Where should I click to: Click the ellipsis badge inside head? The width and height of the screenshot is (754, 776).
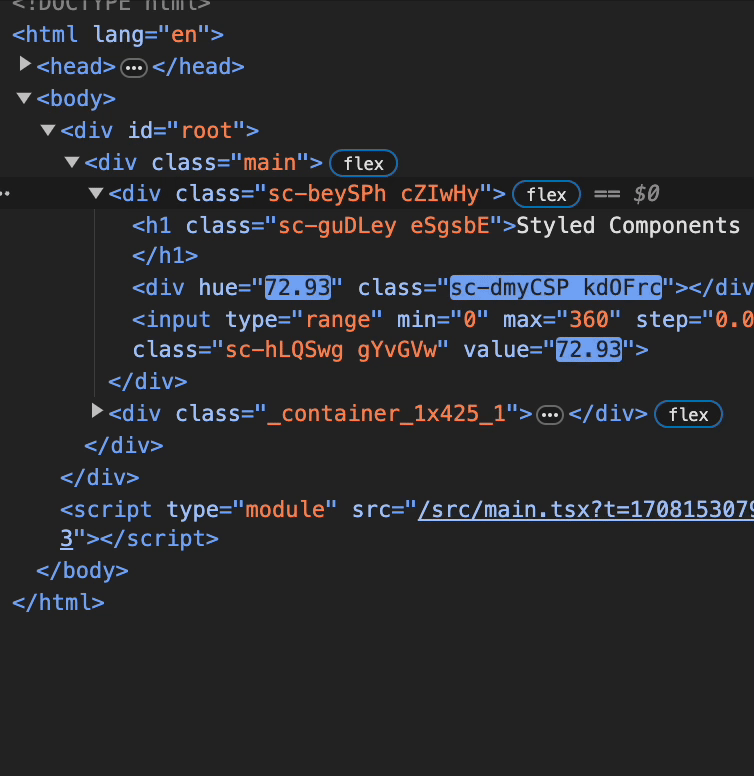coord(134,68)
